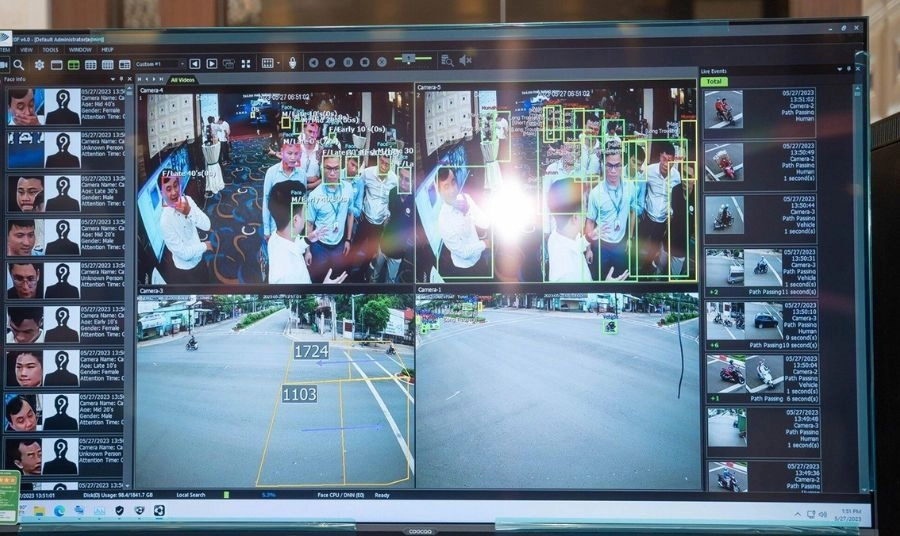Go to previous layout page arrow button

pos(195,64)
